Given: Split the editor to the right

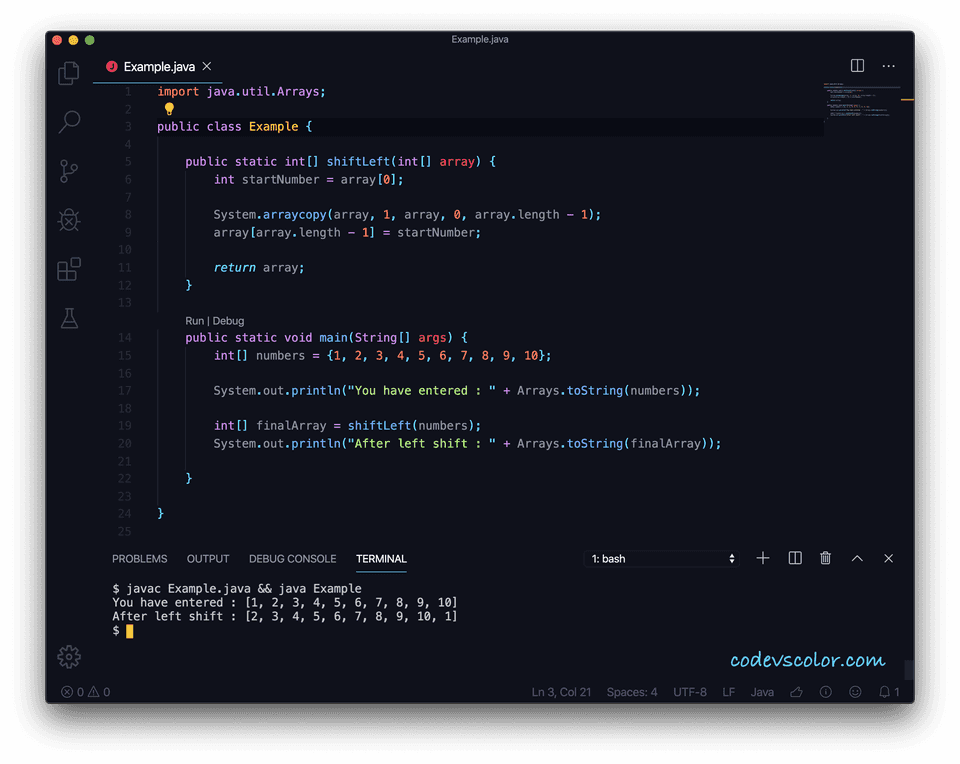Looking at the screenshot, I should click(857, 66).
